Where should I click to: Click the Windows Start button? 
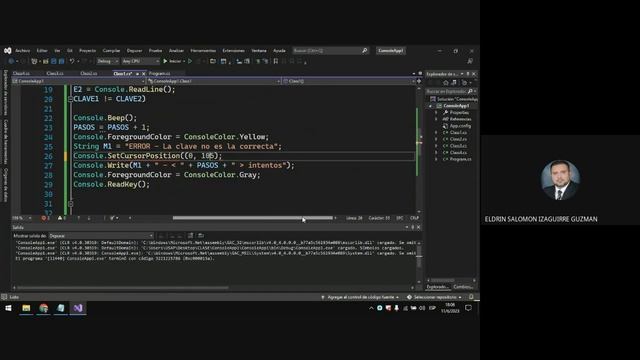(8, 308)
